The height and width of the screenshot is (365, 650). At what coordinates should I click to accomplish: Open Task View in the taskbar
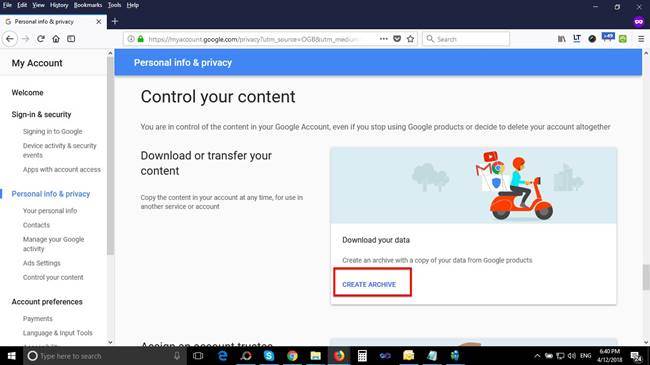(x=198, y=356)
